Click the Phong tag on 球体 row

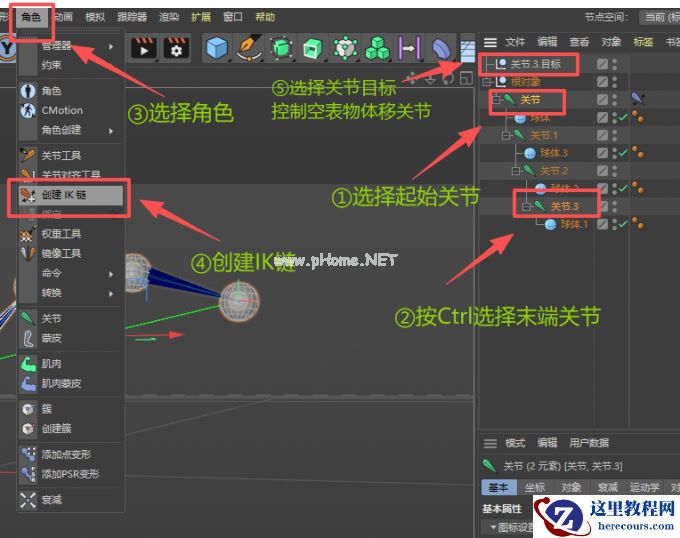pyautogui.click(x=638, y=117)
